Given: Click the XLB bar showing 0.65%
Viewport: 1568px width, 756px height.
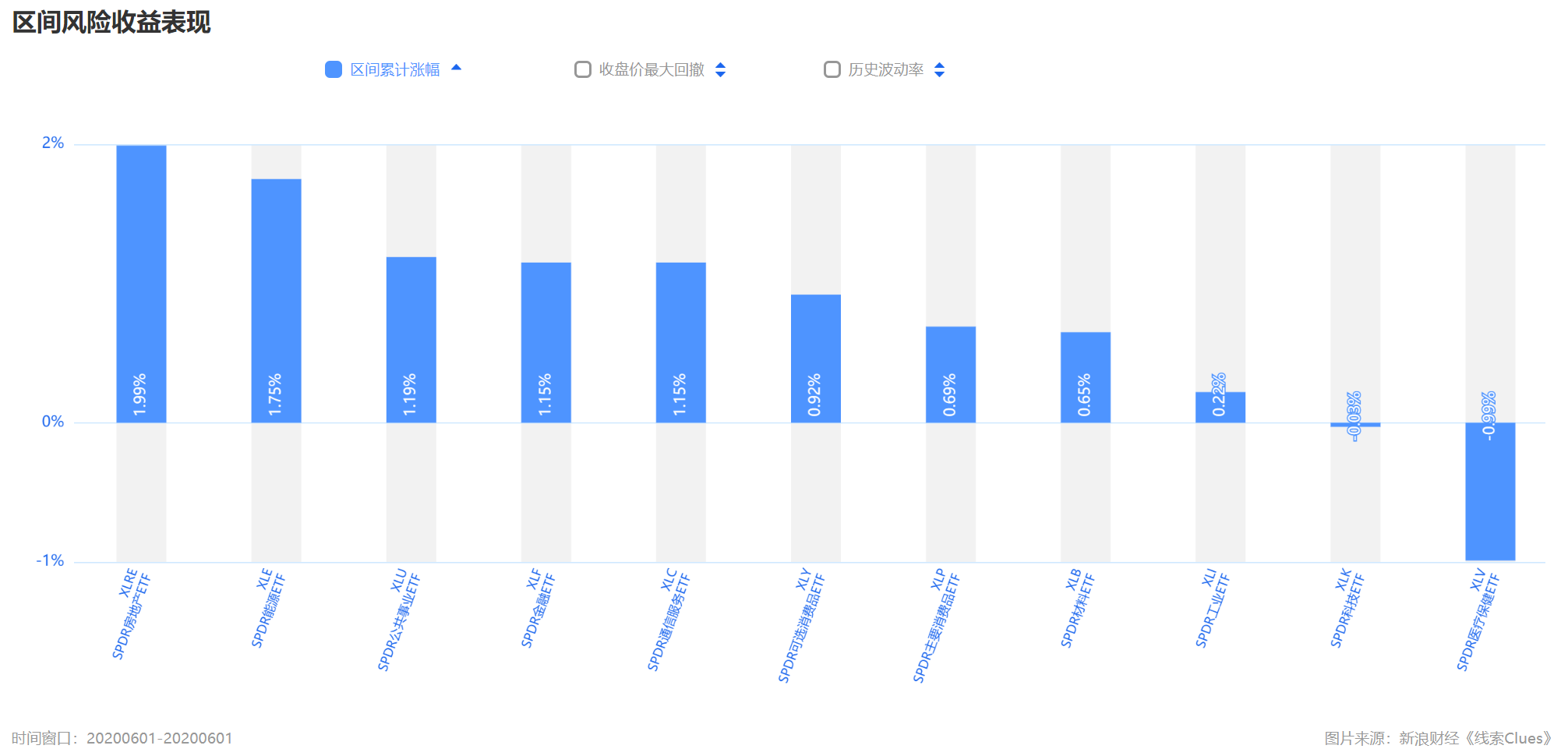Looking at the screenshot, I should [x=1086, y=377].
